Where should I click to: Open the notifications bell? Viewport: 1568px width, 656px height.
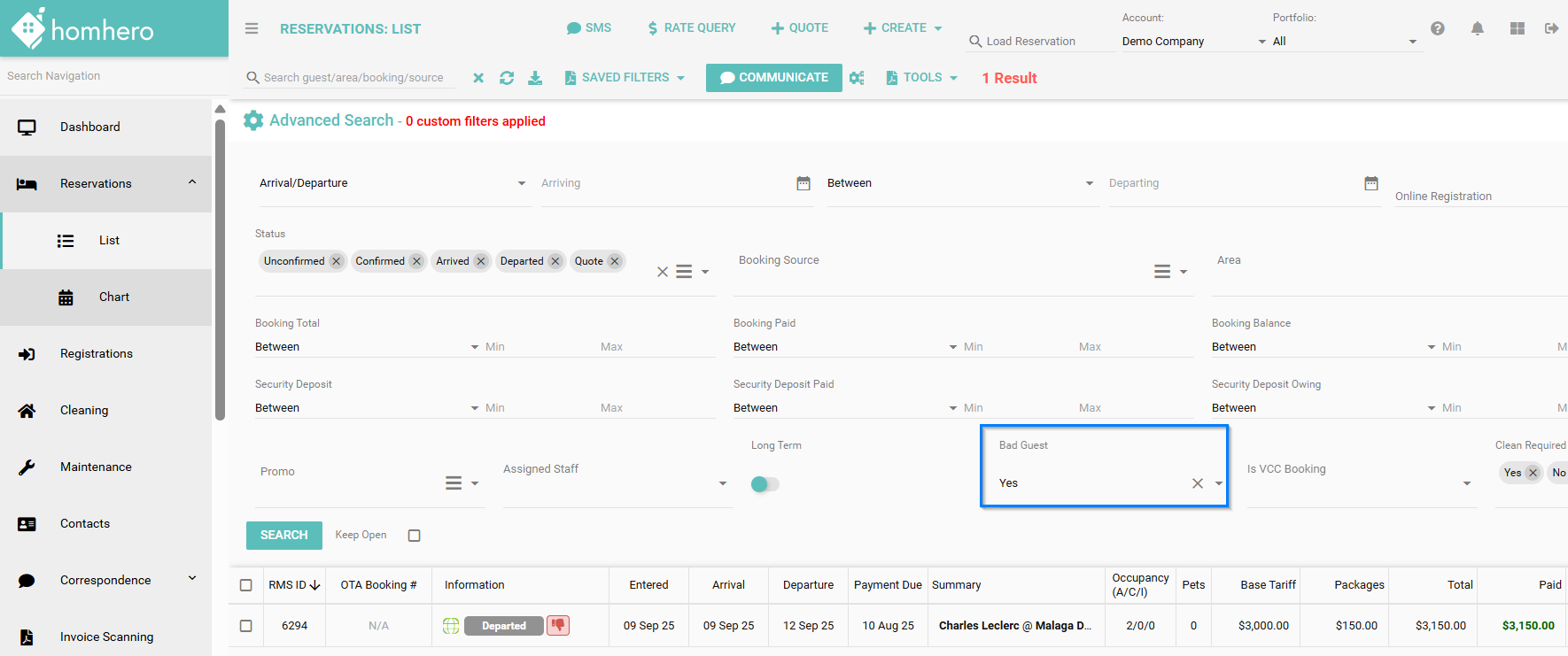click(1477, 28)
